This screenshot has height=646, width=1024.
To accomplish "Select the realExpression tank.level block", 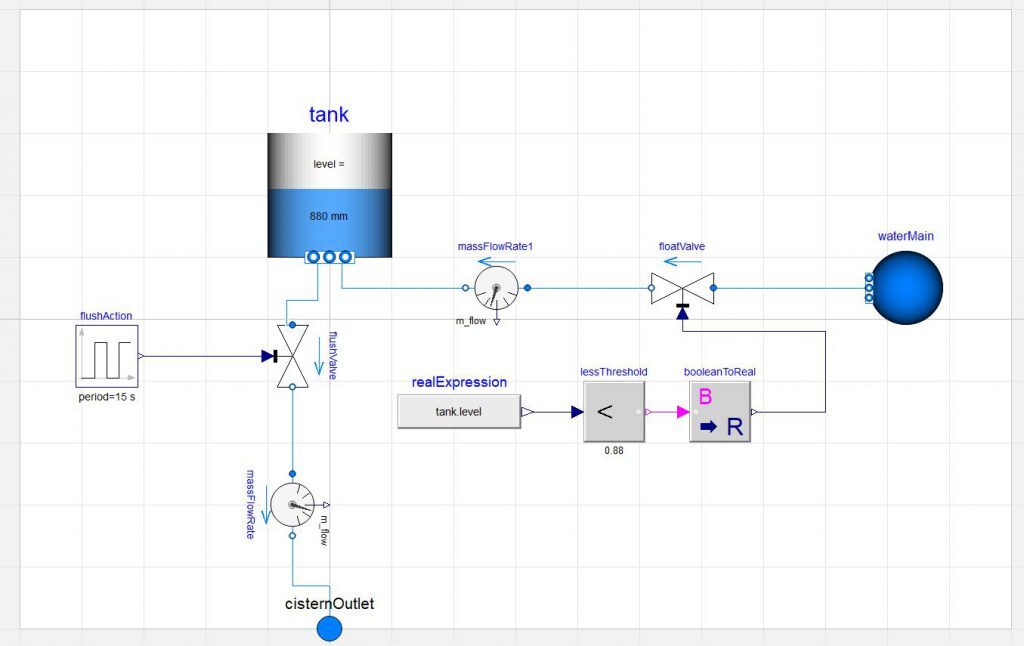I will [x=459, y=412].
